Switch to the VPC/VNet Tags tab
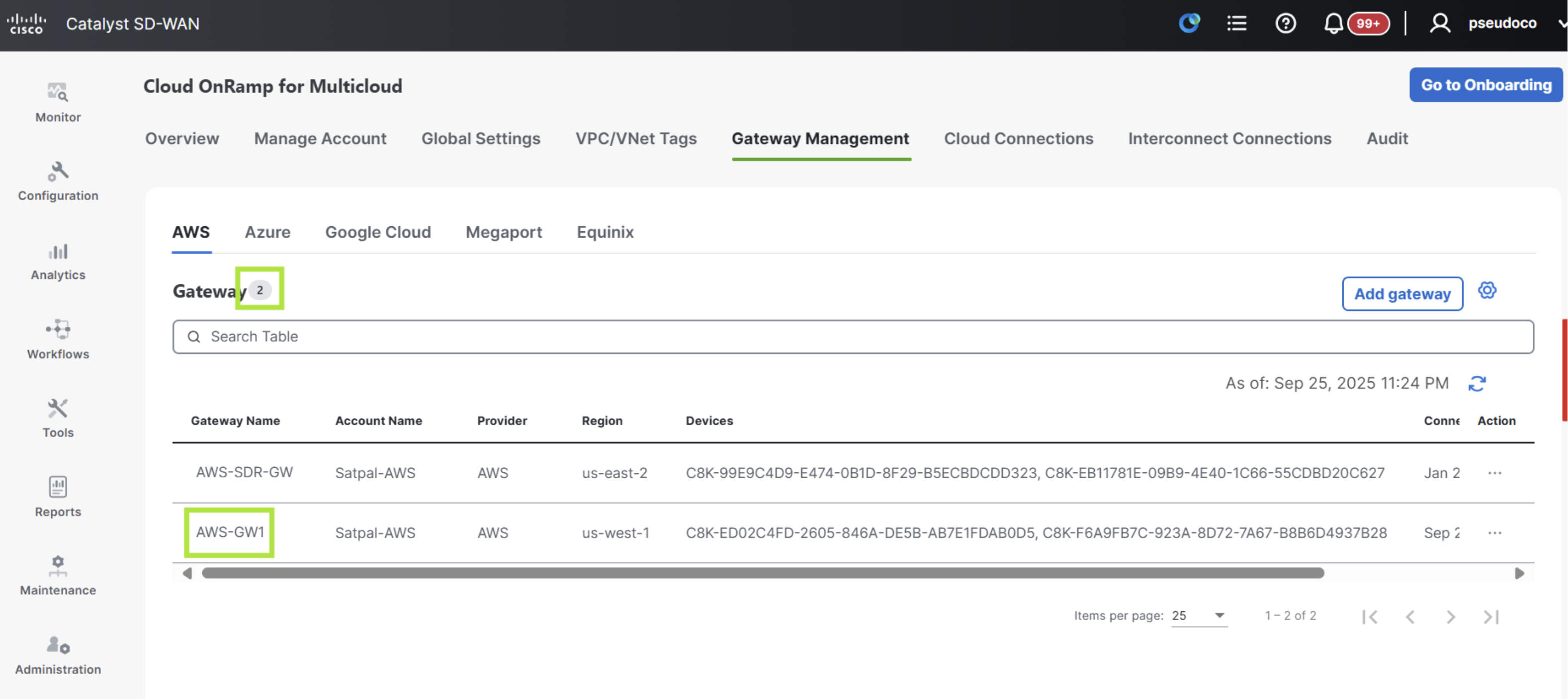The width and height of the screenshot is (1568, 699). click(x=636, y=139)
